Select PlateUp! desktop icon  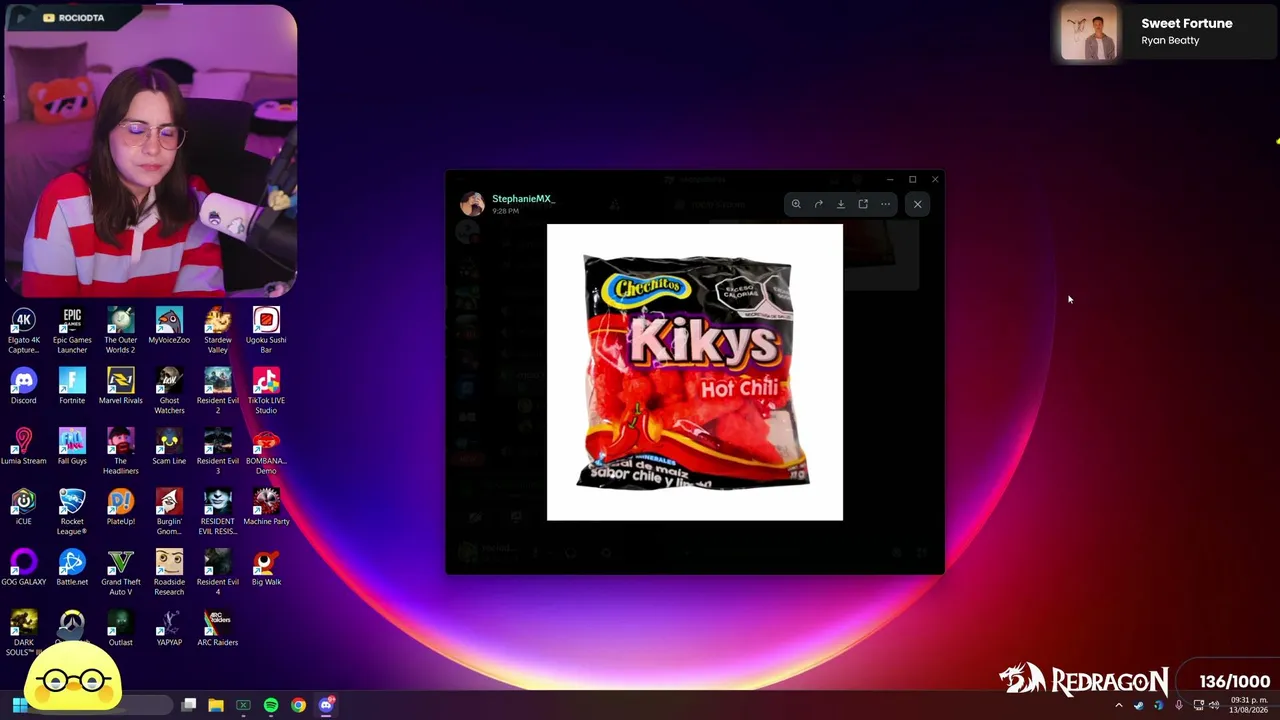[121, 507]
